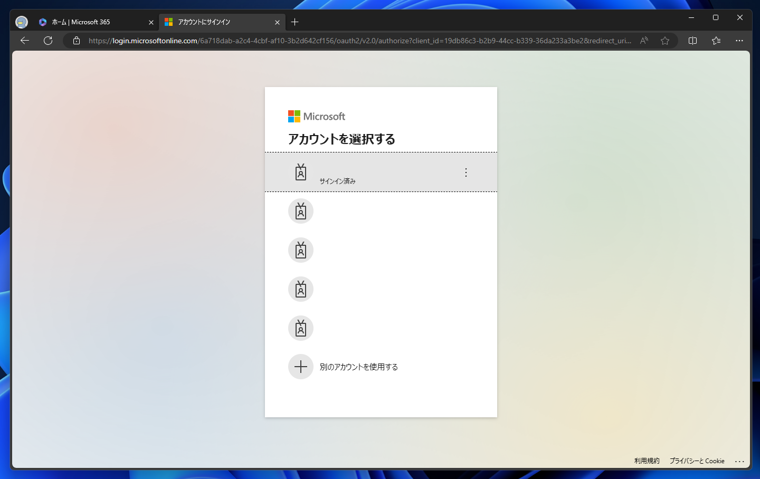Click 別のアカウントを使用する
This screenshot has height=479, width=760.
click(380, 367)
